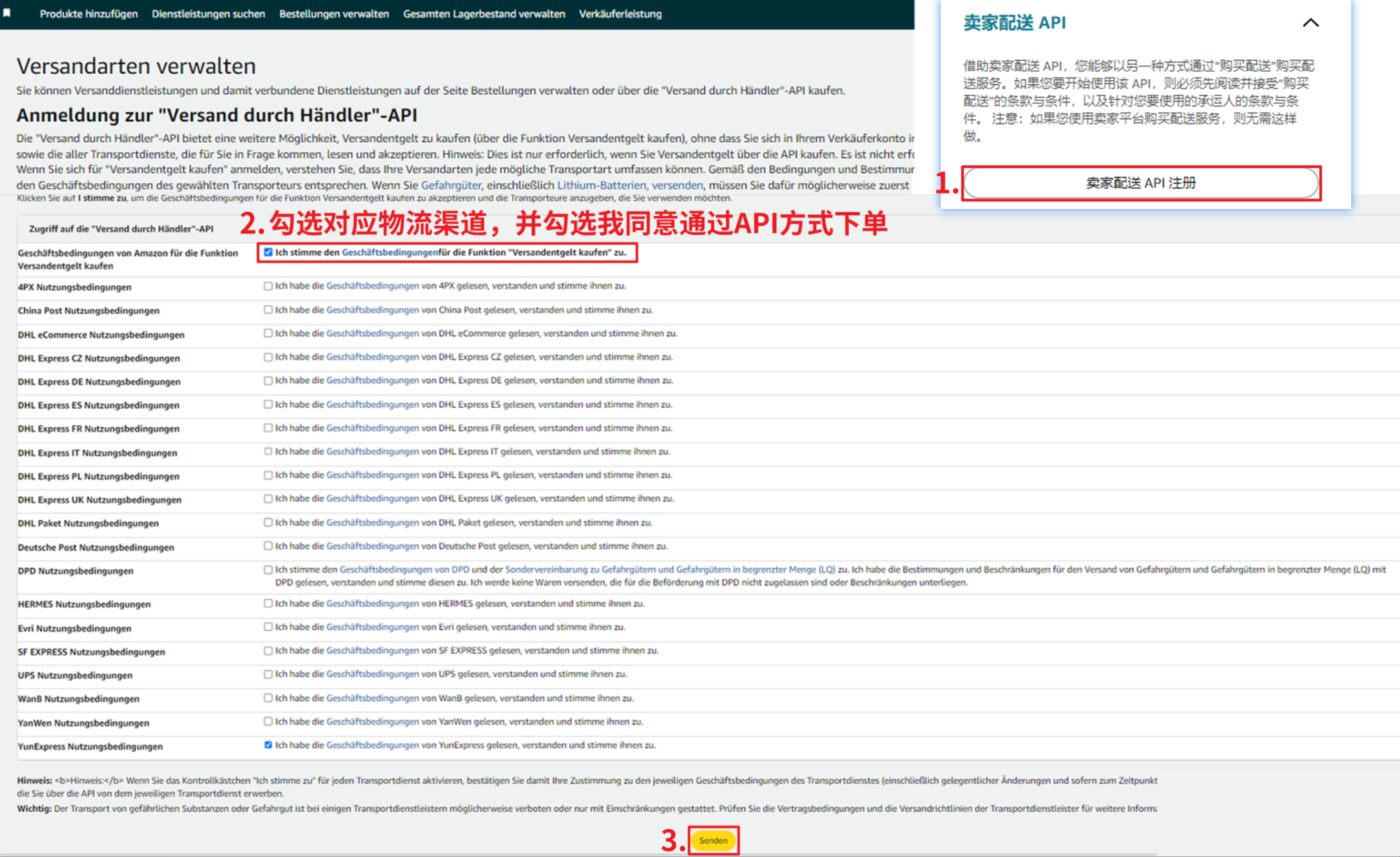This screenshot has width=1400, height=857.
Task: Uncheck Versandentgelt kaufen agreement checkbox
Action: click(x=268, y=252)
